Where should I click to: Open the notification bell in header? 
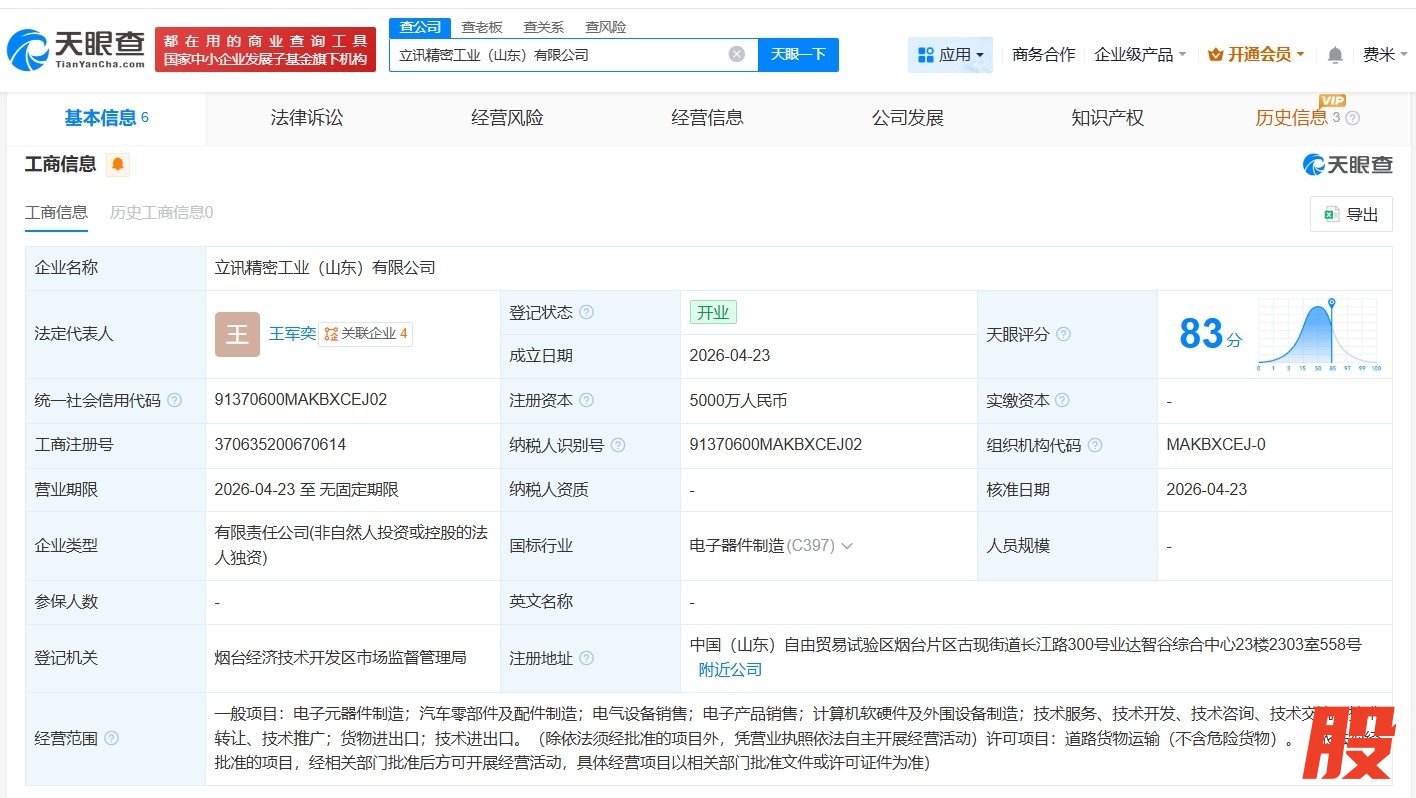(x=1335, y=55)
